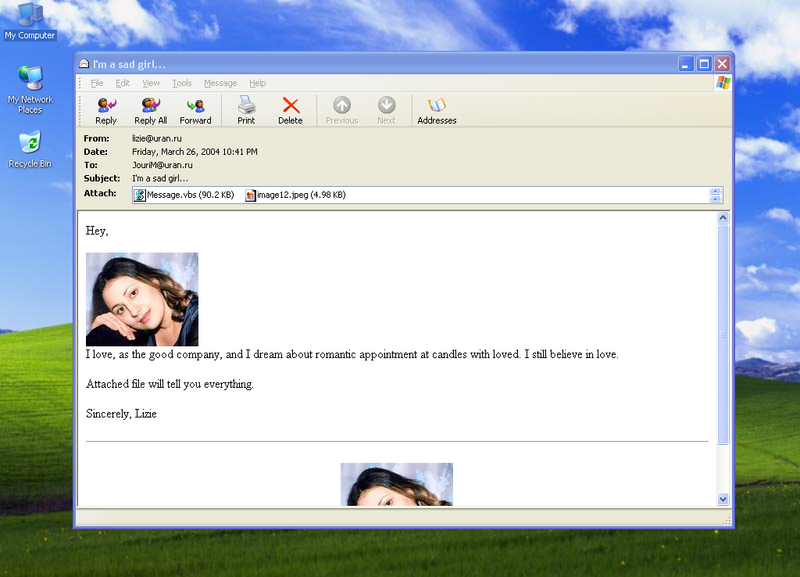This screenshot has width=800, height=577.
Task: Close the email window
Action: (x=722, y=64)
